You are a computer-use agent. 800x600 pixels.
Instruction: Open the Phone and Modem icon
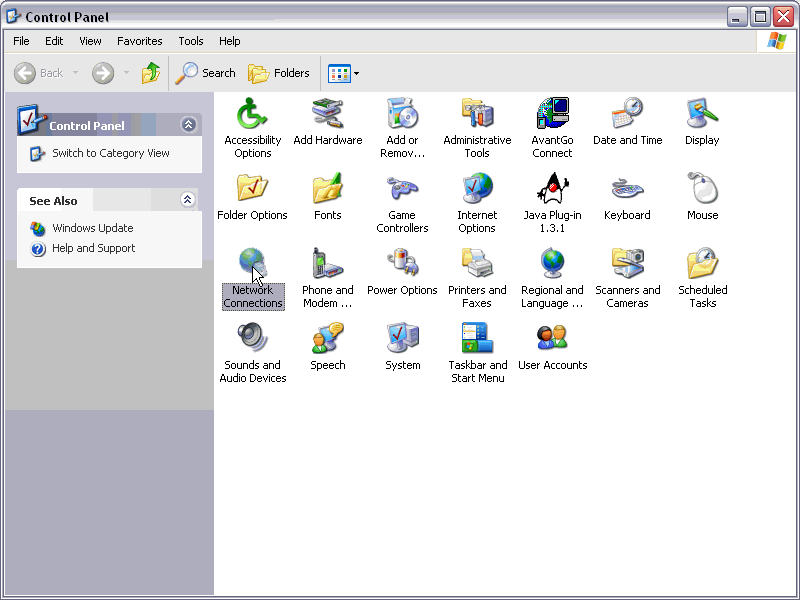[x=328, y=263]
